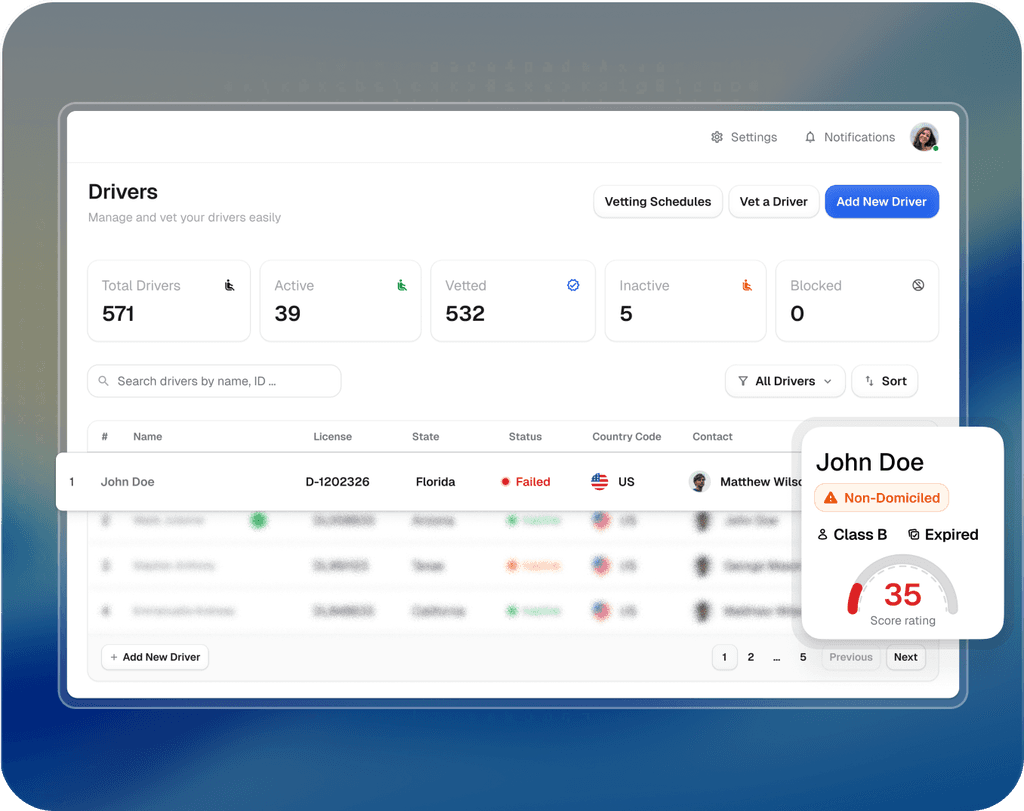This screenshot has height=811, width=1024.
Task: Open Settings from the top bar
Action: [716, 137]
